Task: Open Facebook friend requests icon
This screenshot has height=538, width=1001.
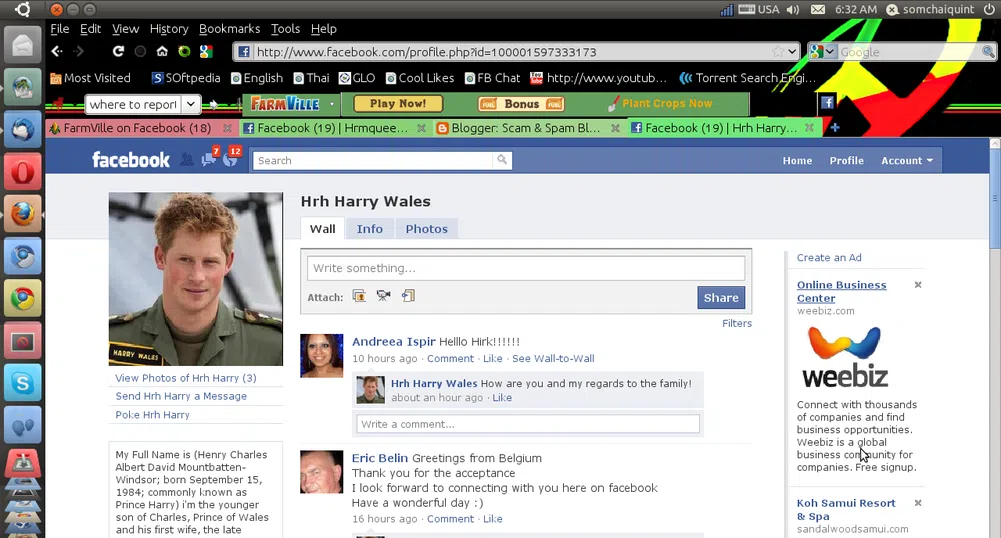Action: 186,160
